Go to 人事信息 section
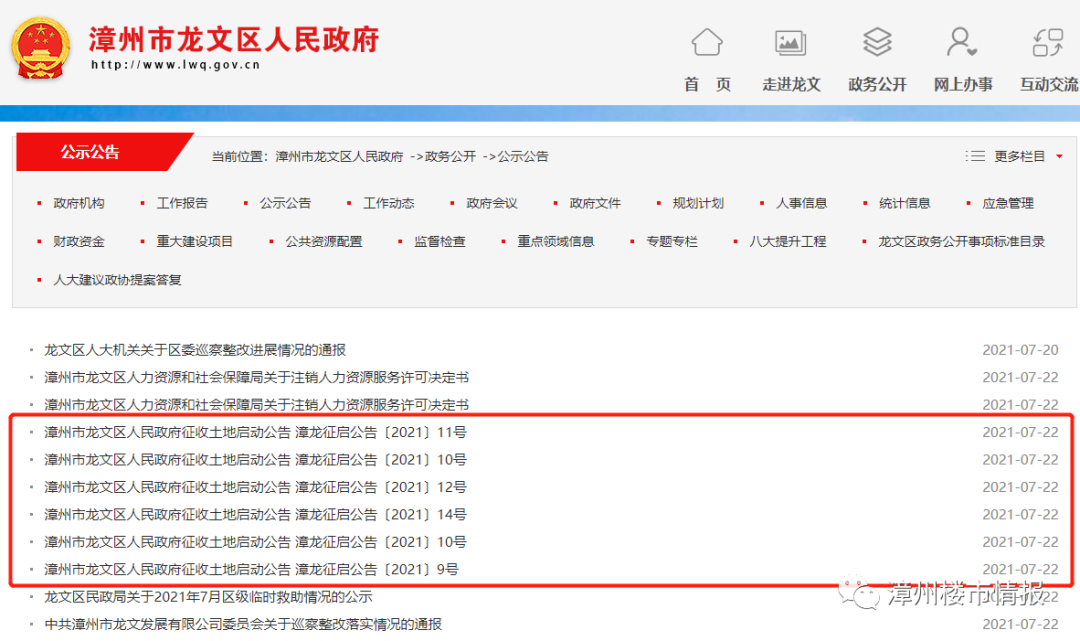Screen dimensions: 1080x641 (801, 203)
